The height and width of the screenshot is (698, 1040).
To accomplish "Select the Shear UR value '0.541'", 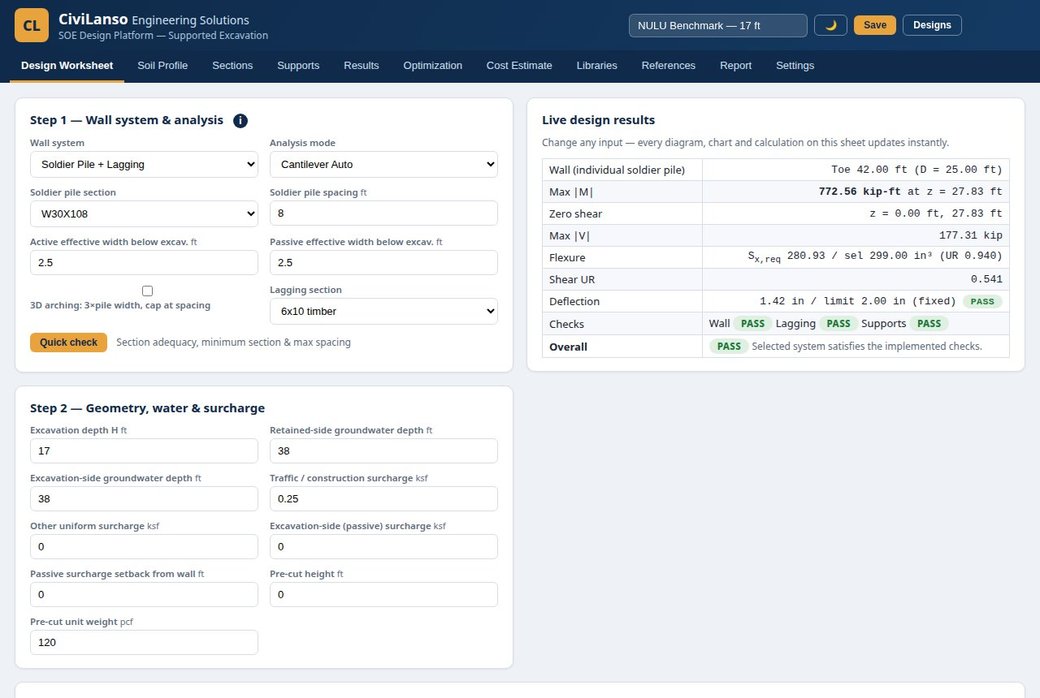I will (986, 279).
